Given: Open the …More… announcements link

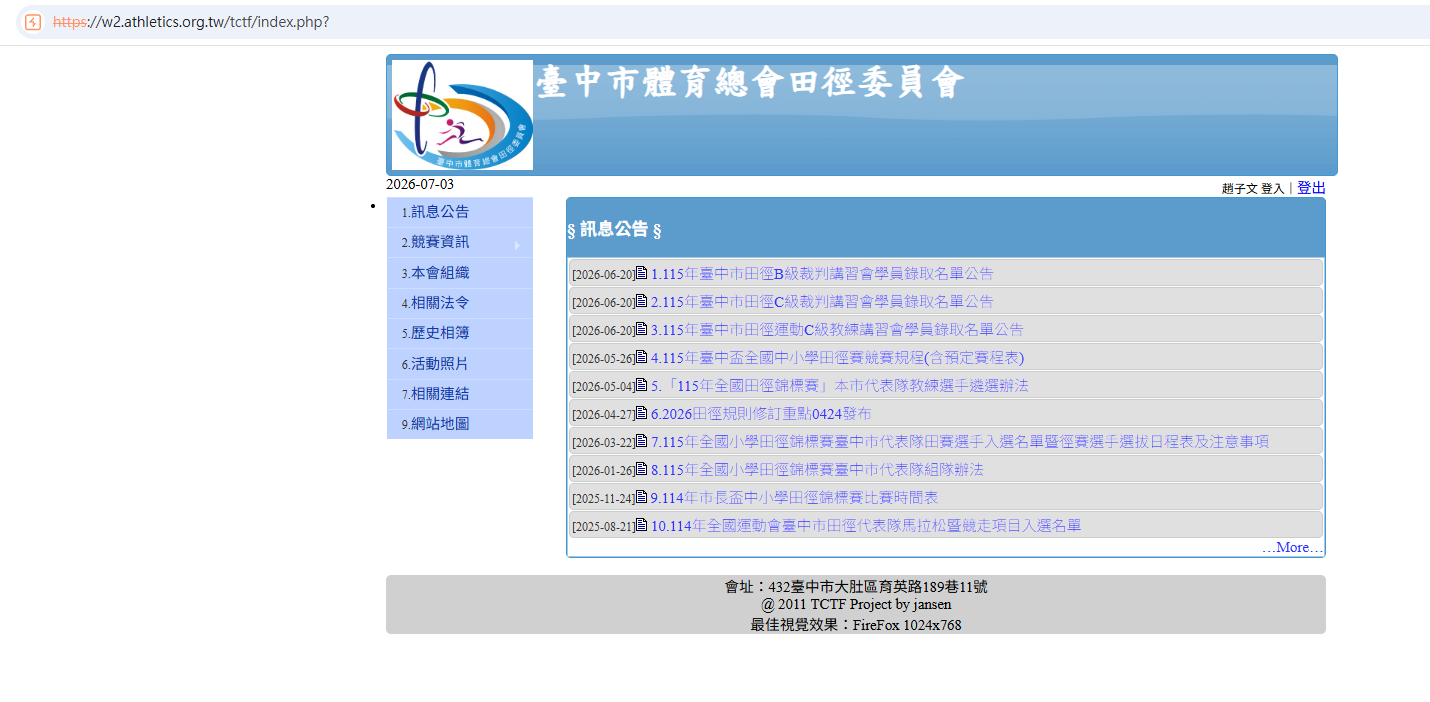Looking at the screenshot, I should pos(1292,547).
